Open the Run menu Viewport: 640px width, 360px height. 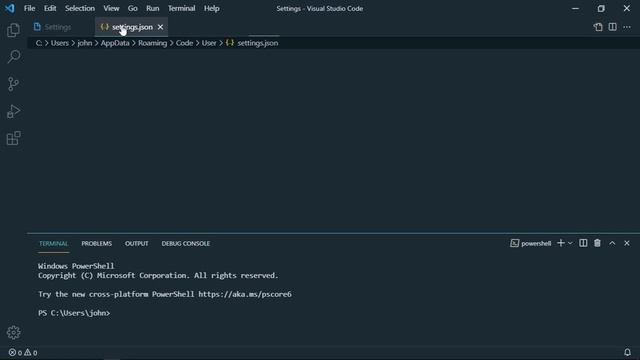[x=153, y=8]
